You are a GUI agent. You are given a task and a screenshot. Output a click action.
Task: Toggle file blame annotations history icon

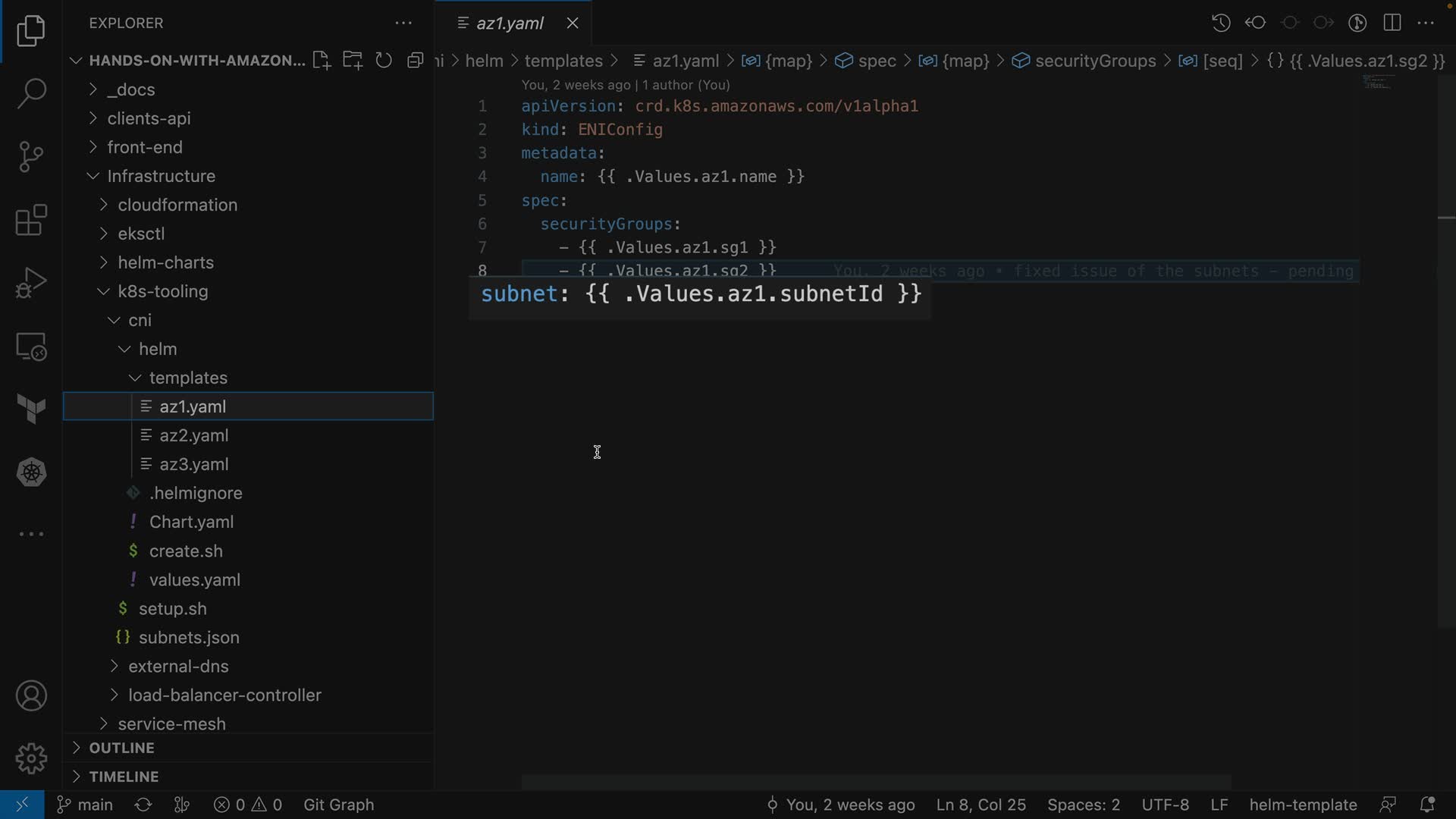pos(1220,23)
